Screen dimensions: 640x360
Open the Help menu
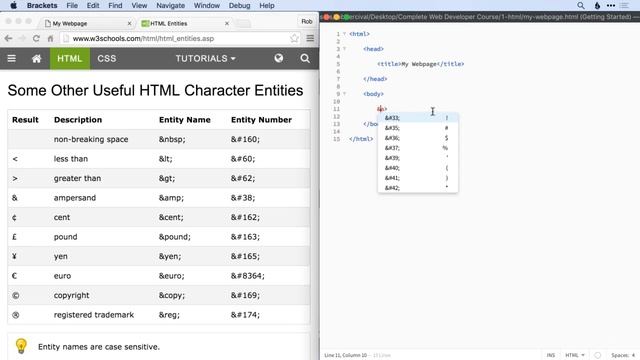[x=267, y=5]
